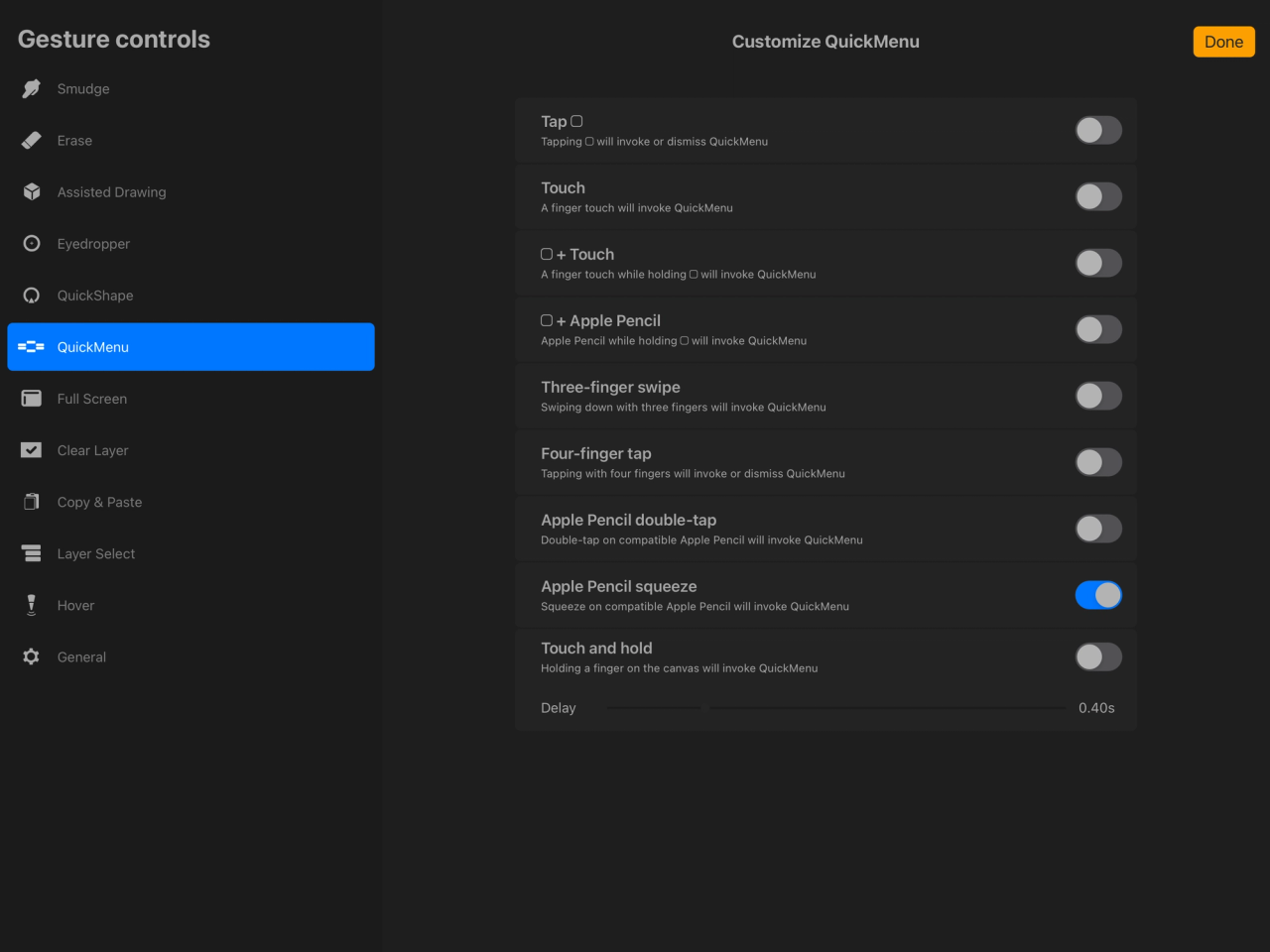Viewport: 1270px width, 952px height.
Task: Enable the Apple Pencil double-tap toggle
Action: pyautogui.click(x=1098, y=529)
